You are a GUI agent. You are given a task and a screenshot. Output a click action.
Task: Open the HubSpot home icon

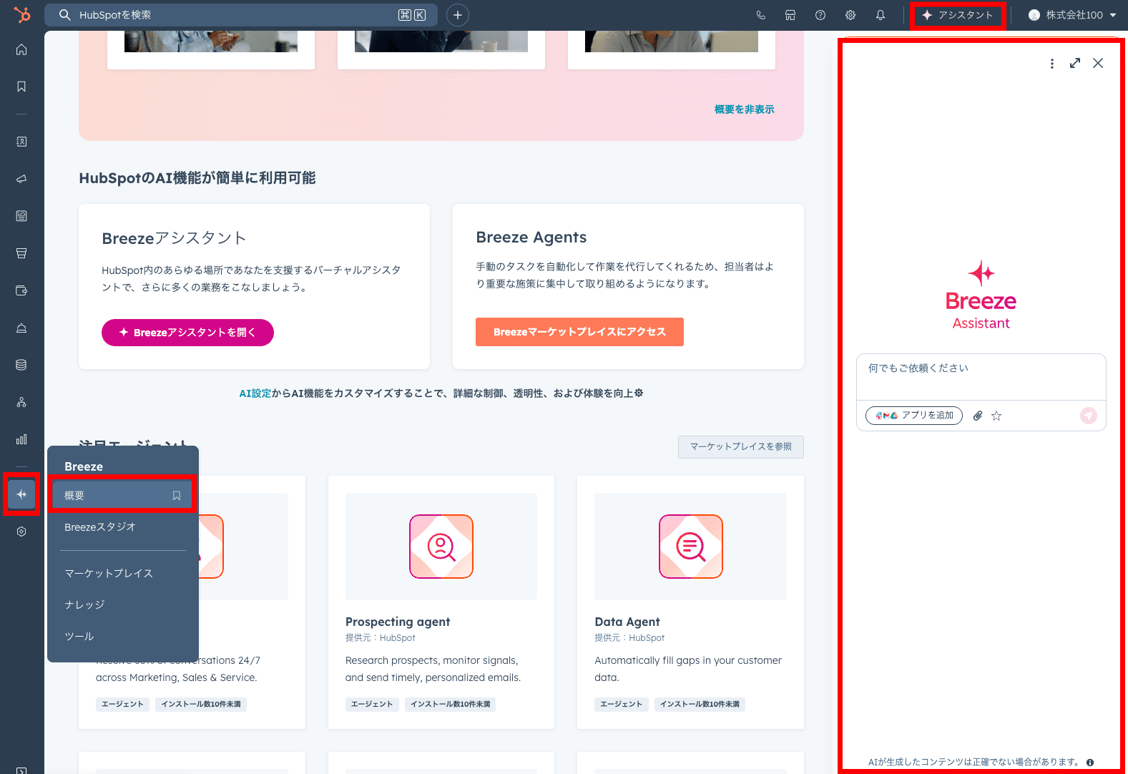coord(21,48)
